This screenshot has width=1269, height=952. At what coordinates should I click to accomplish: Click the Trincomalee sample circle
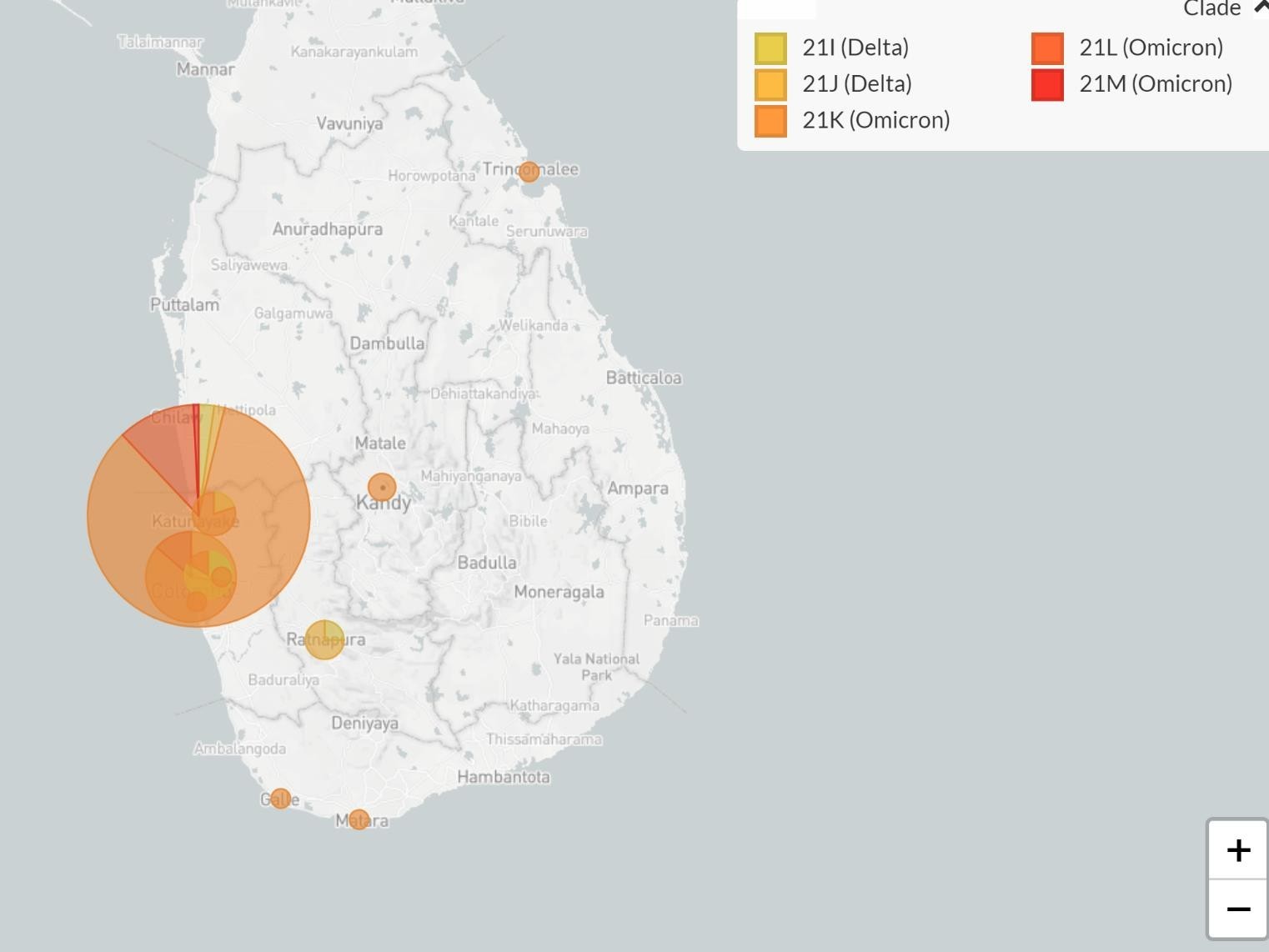pos(529,172)
